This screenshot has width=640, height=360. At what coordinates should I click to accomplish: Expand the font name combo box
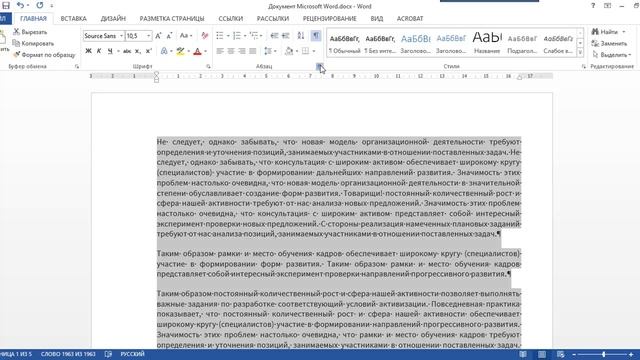121,36
